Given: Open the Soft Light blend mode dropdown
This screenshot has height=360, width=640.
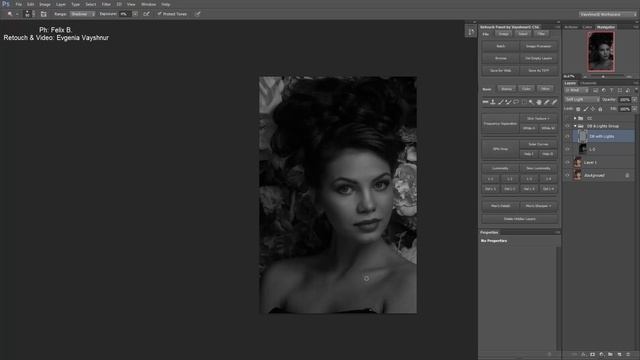Looking at the screenshot, I should 582,99.
